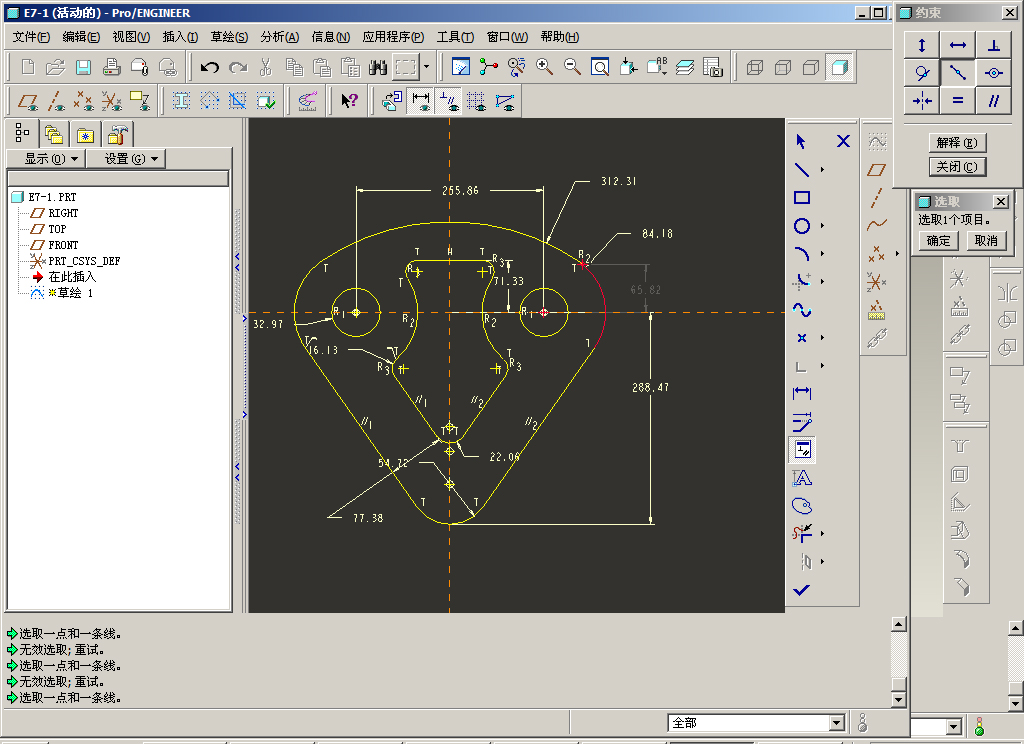Screen dimensions: 1024x744
Task: Click the message log scroll up arrow
Action: 899,624
